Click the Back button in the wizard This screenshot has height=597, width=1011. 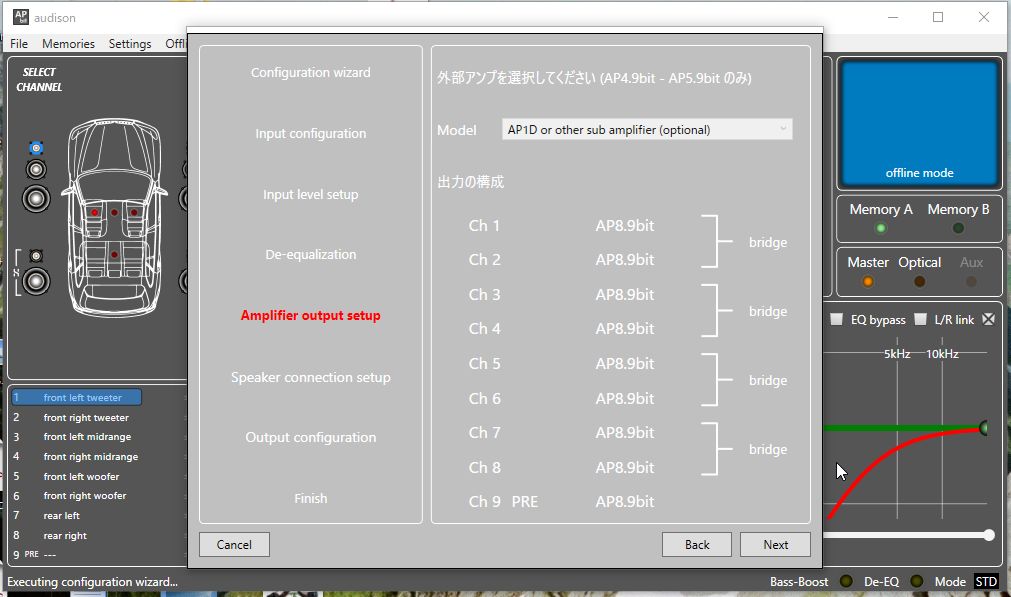click(697, 545)
